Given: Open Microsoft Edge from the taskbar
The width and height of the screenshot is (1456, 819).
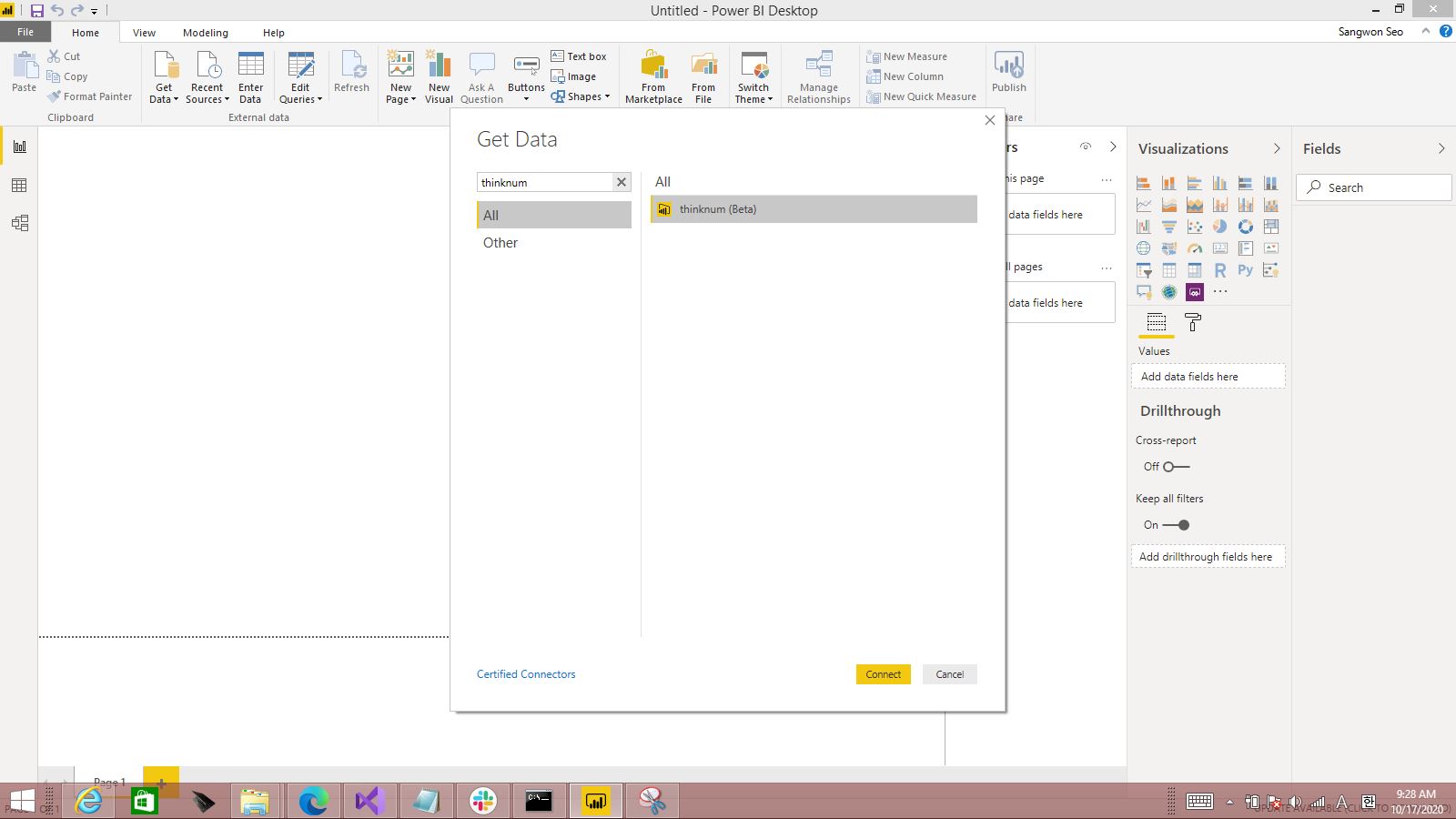Looking at the screenshot, I should coord(313,801).
